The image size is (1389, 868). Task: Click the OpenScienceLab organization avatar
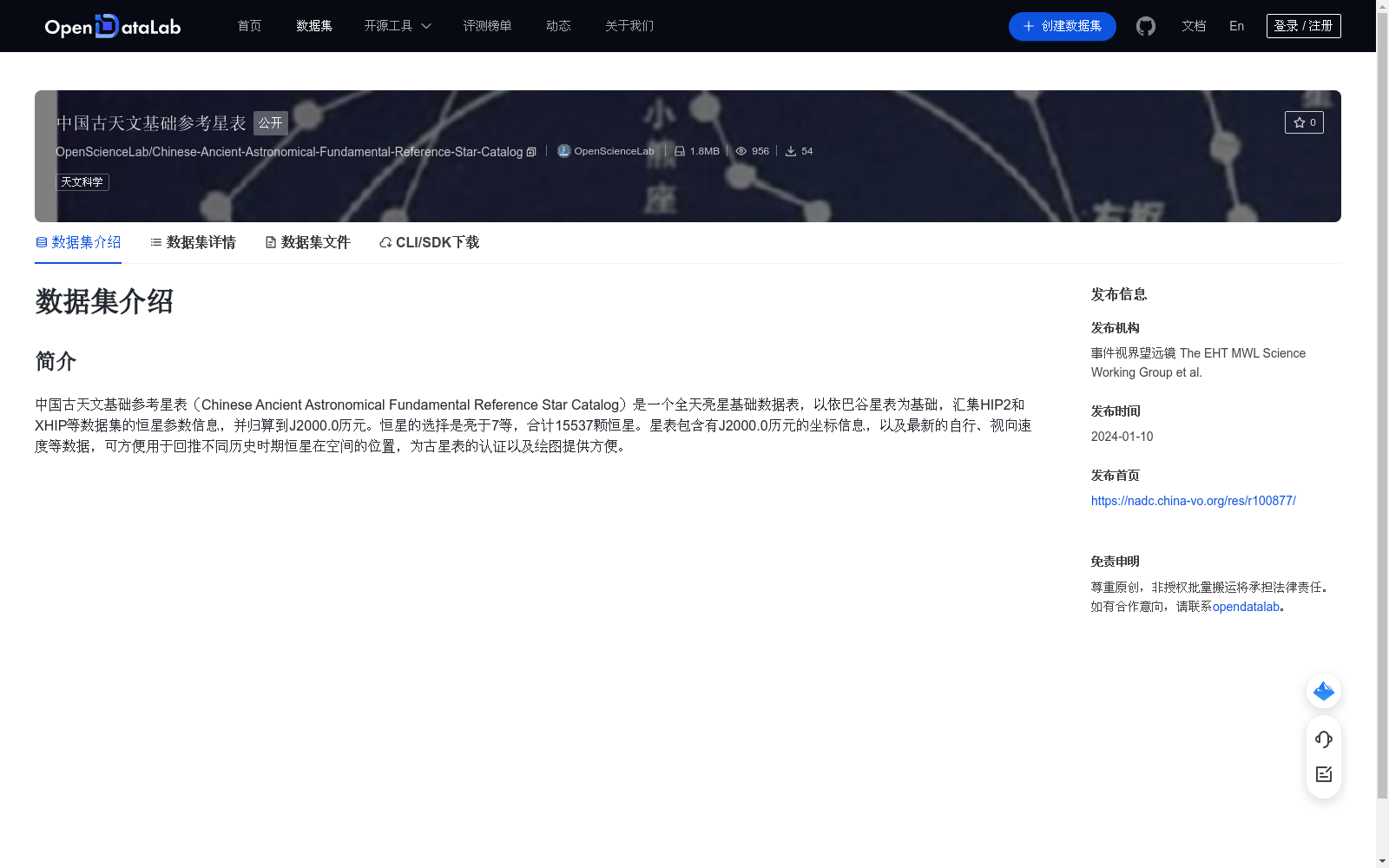563,150
